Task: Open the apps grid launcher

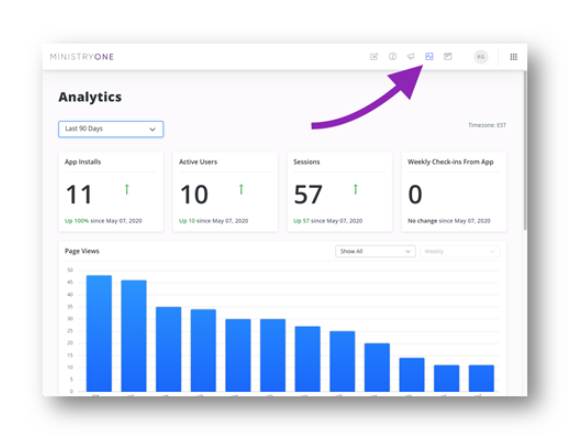Action: pyautogui.click(x=513, y=57)
